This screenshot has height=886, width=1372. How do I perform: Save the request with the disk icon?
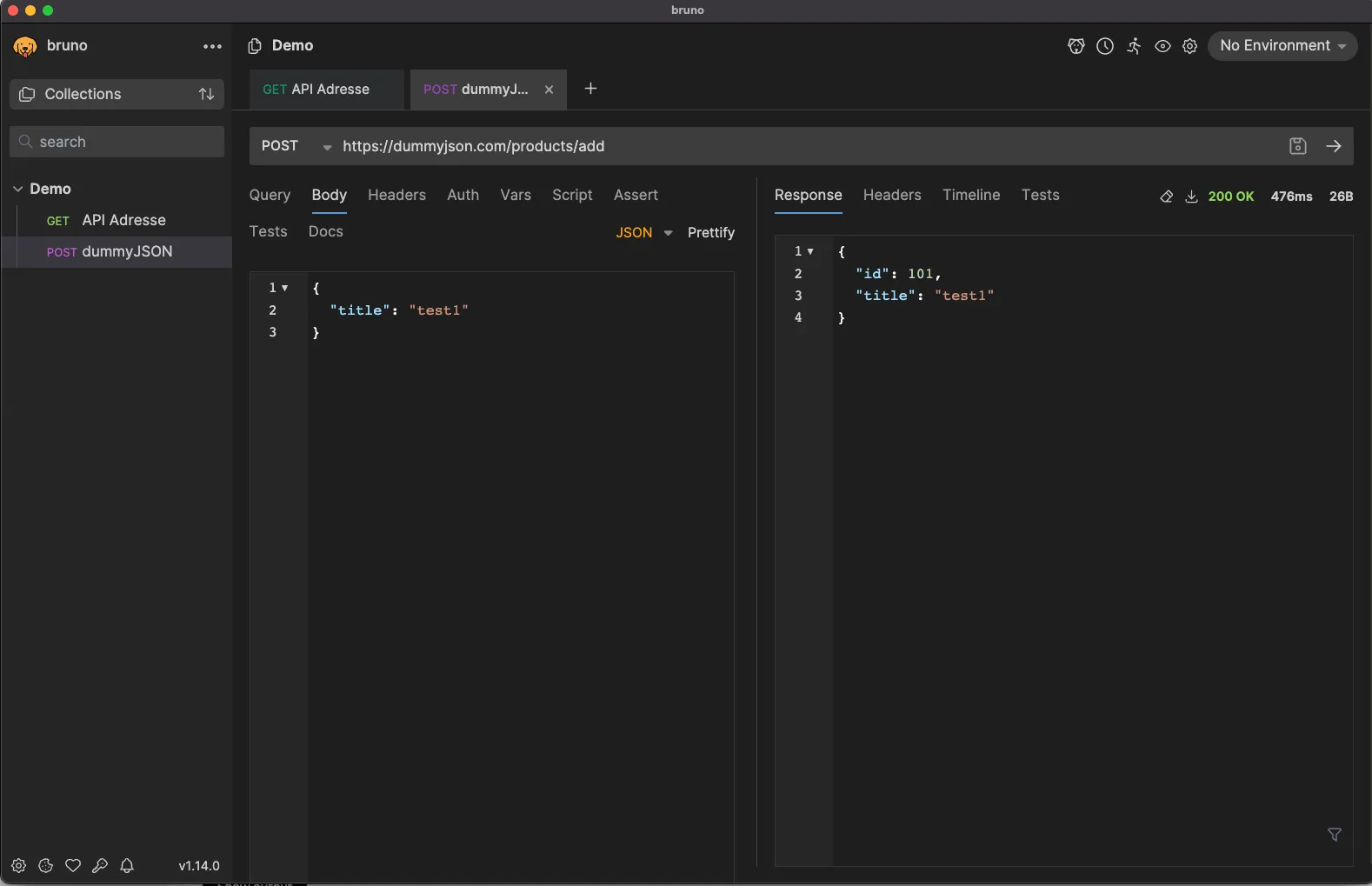click(1298, 146)
